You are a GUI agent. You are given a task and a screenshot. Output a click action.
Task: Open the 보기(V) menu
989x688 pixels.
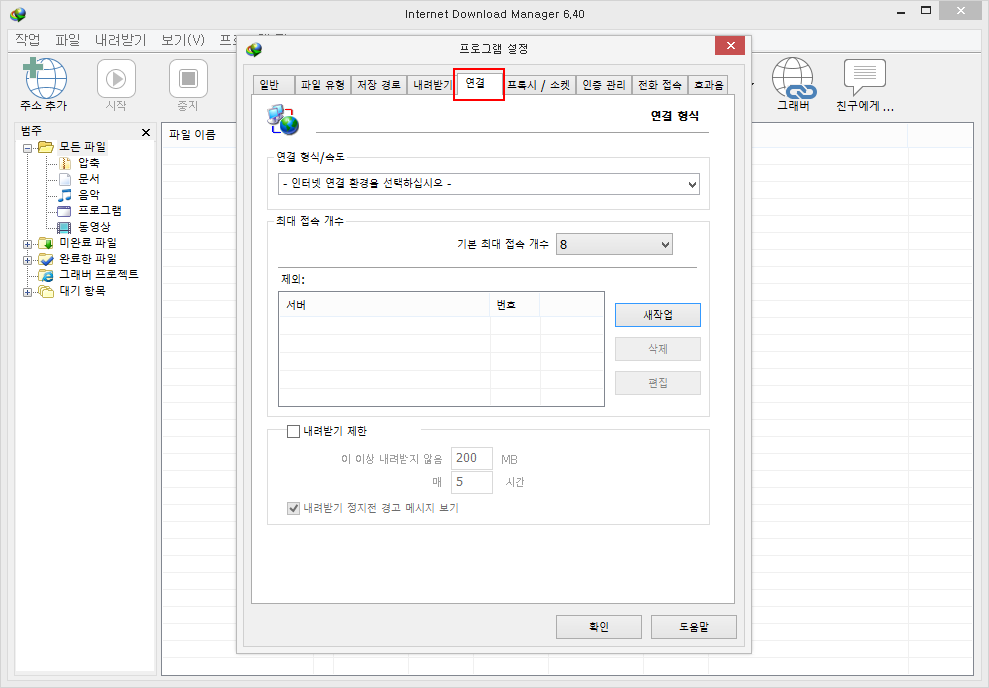click(x=183, y=40)
